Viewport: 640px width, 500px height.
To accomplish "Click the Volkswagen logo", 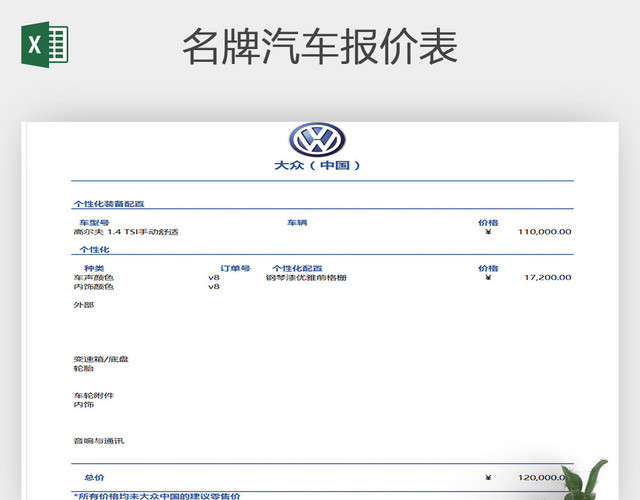I will pyautogui.click(x=317, y=139).
